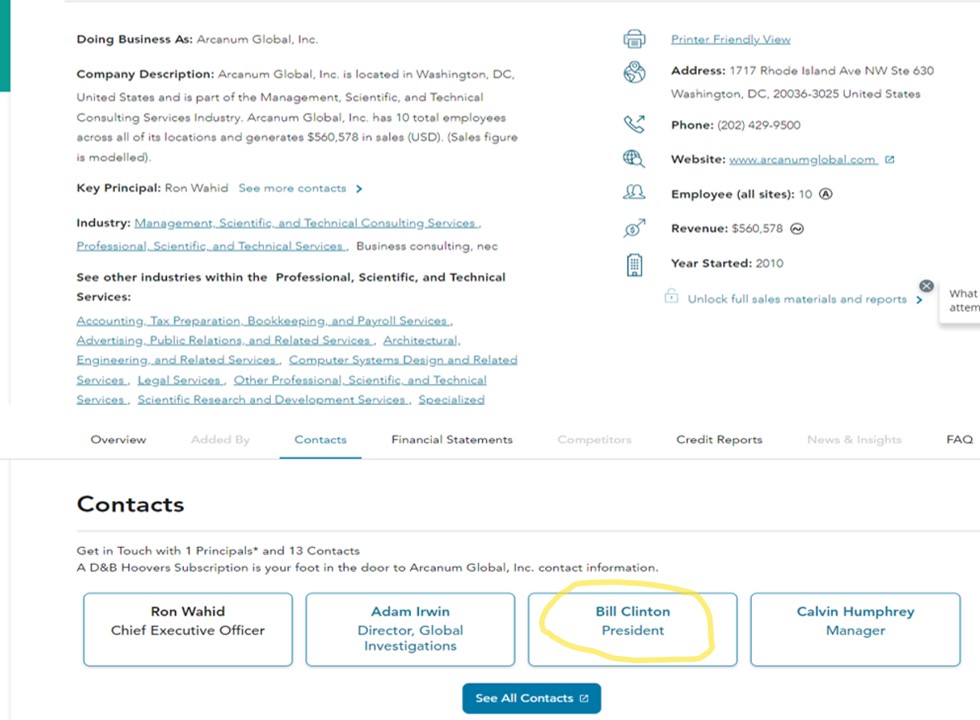Click the revenue dollar arrow icon
980x720 pixels.
(x=634, y=228)
